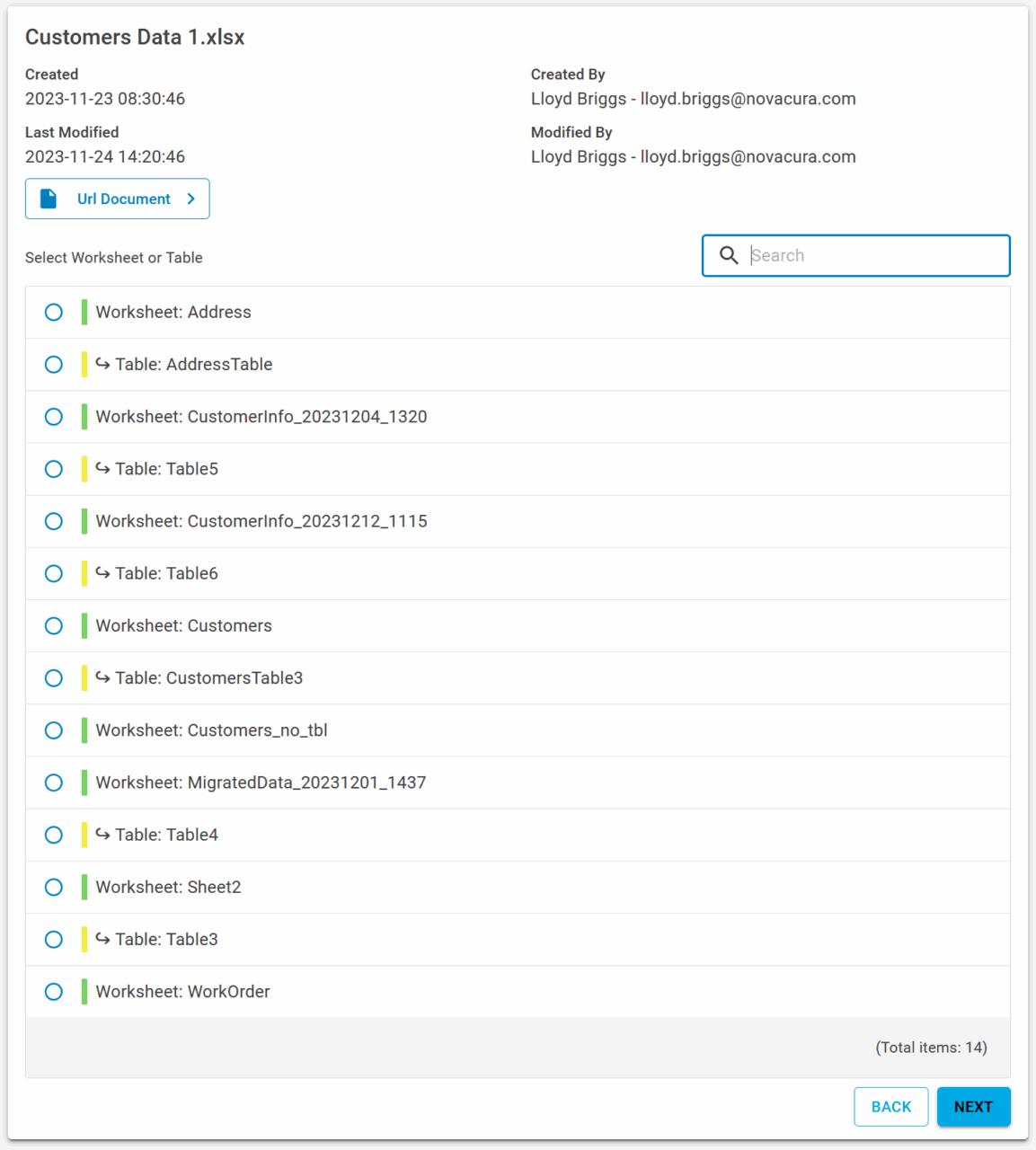Click the magnifying glass search icon
Viewport: 1036px width, 1150px height.
(x=729, y=256)
